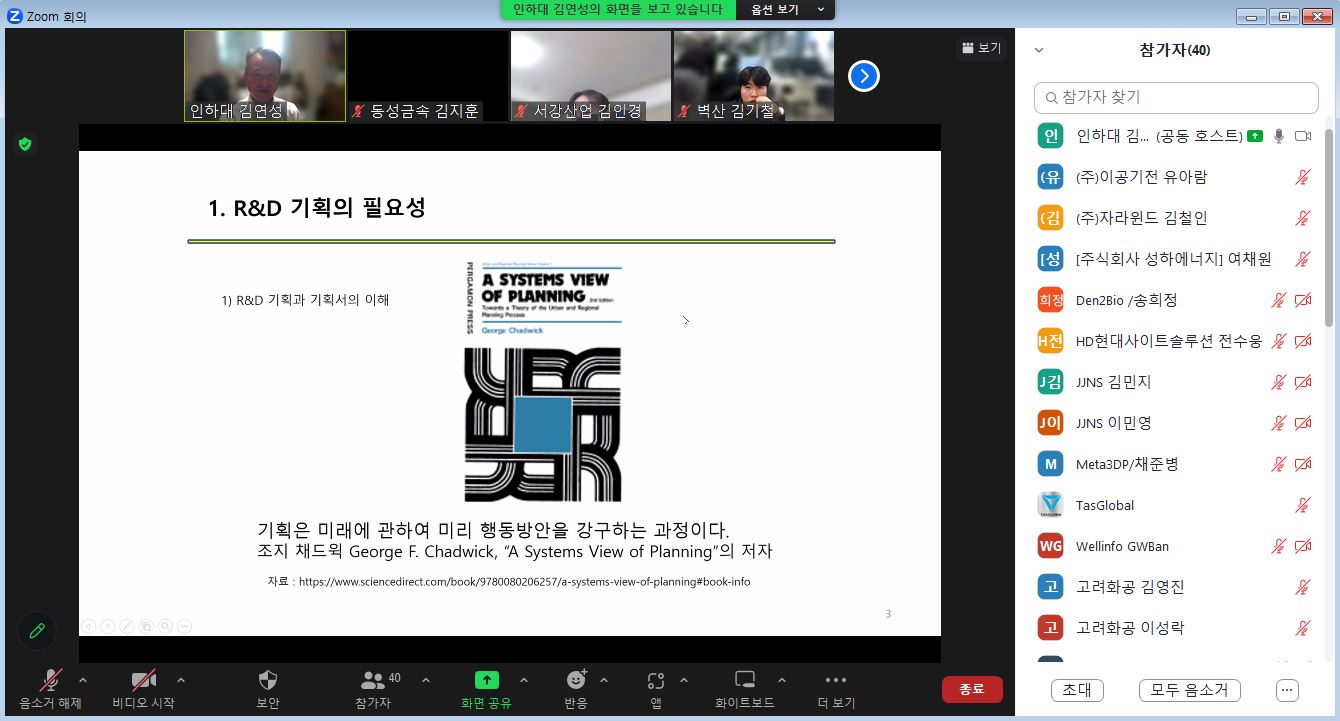Open the 앱 icon in toolbar
Image resolution: width=1340 pixels, height=721 pixels.
tap(656, 681)
